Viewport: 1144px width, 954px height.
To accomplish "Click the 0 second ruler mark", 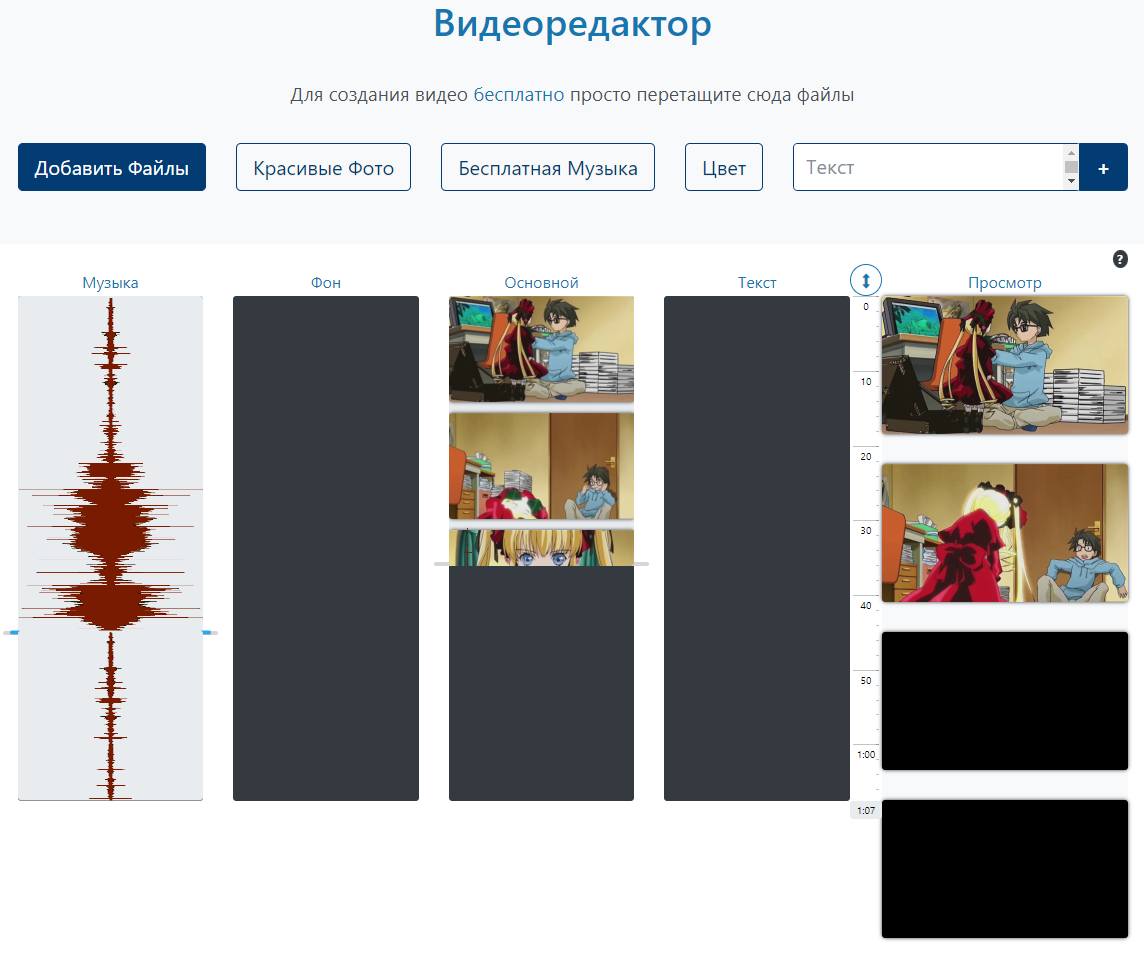I will point(866,307).
